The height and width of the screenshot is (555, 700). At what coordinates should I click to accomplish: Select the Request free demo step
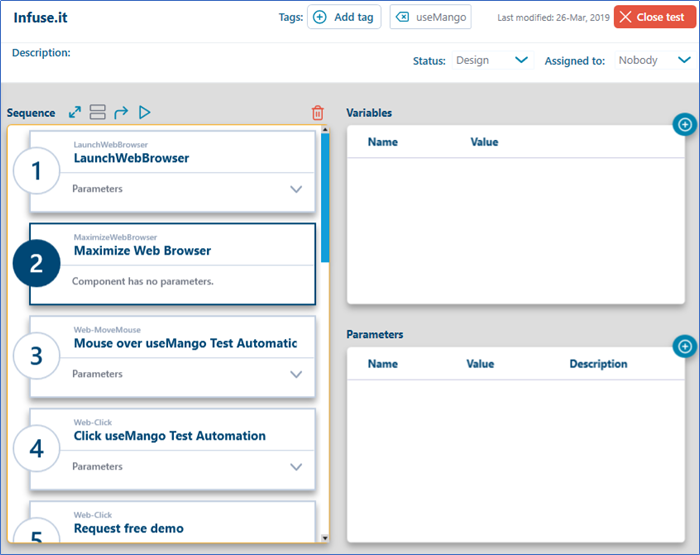pos(172,522)
